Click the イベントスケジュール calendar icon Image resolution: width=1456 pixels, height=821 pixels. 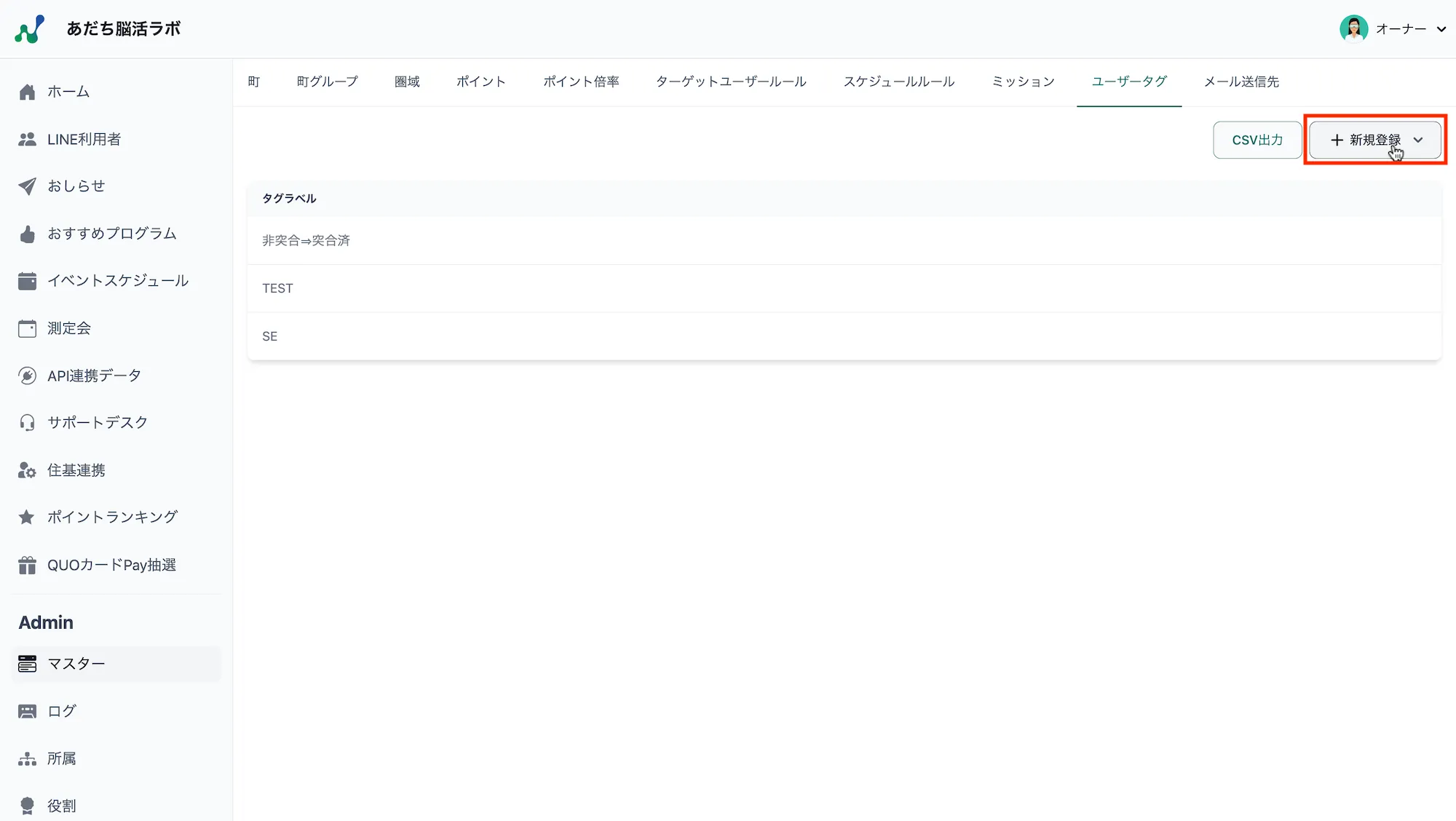[x=27, y=281]
